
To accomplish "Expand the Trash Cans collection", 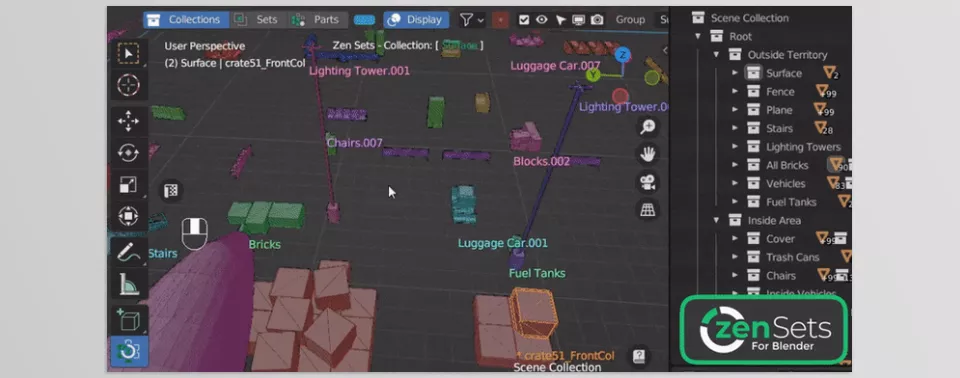I will (735, 257).
